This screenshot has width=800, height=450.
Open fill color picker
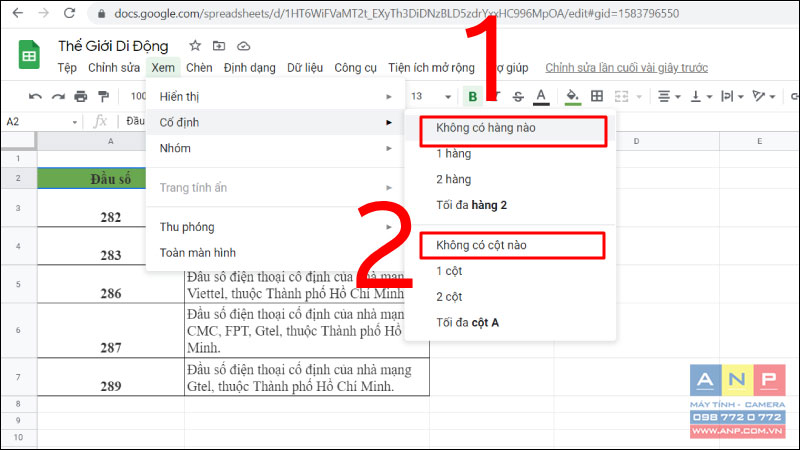point(572,96)
